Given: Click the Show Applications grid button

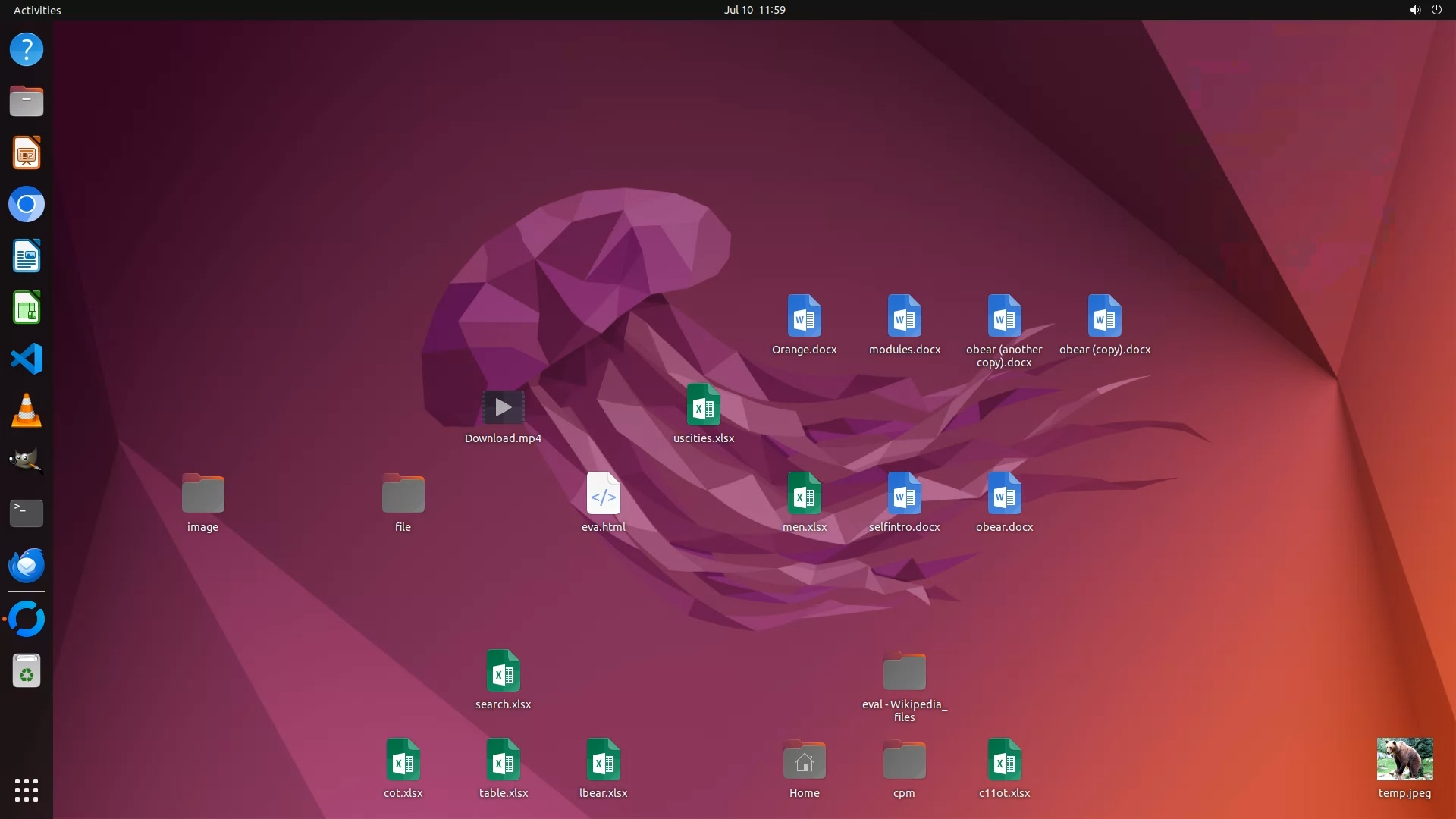Looking at the screenshot, I should point(27,790).
